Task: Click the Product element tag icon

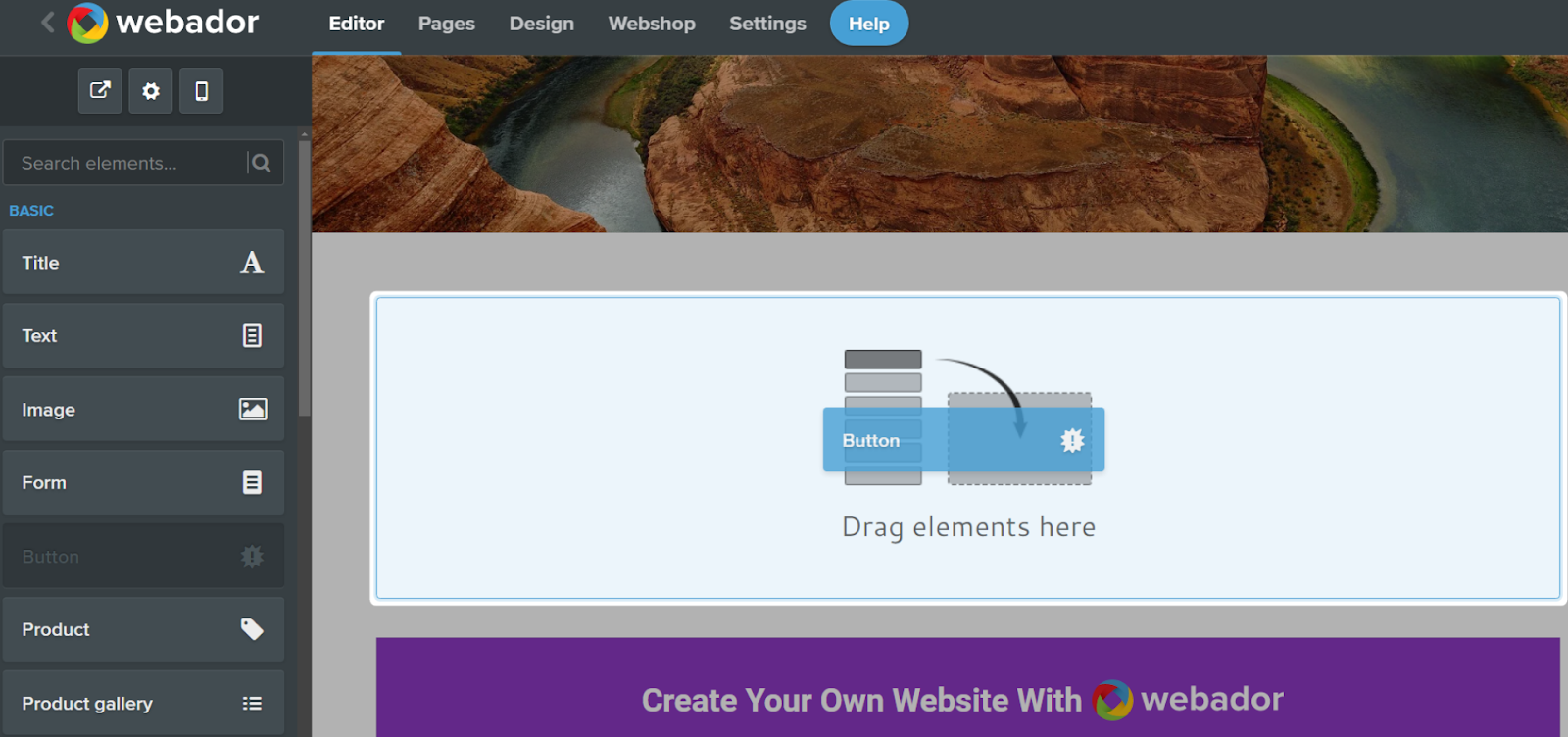Action: point(252,629)
